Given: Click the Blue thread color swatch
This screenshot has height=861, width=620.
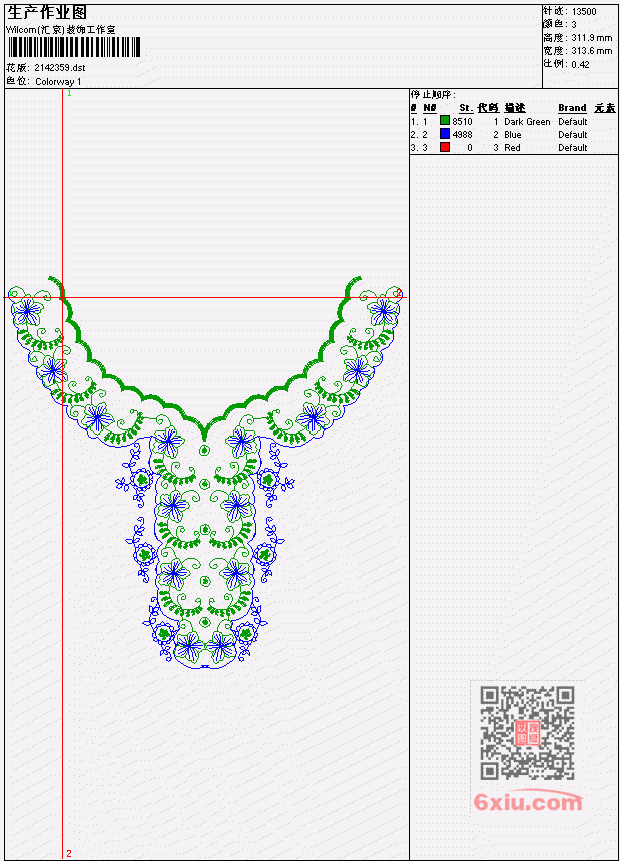Looking at the screenshot, I should [445, 134].
